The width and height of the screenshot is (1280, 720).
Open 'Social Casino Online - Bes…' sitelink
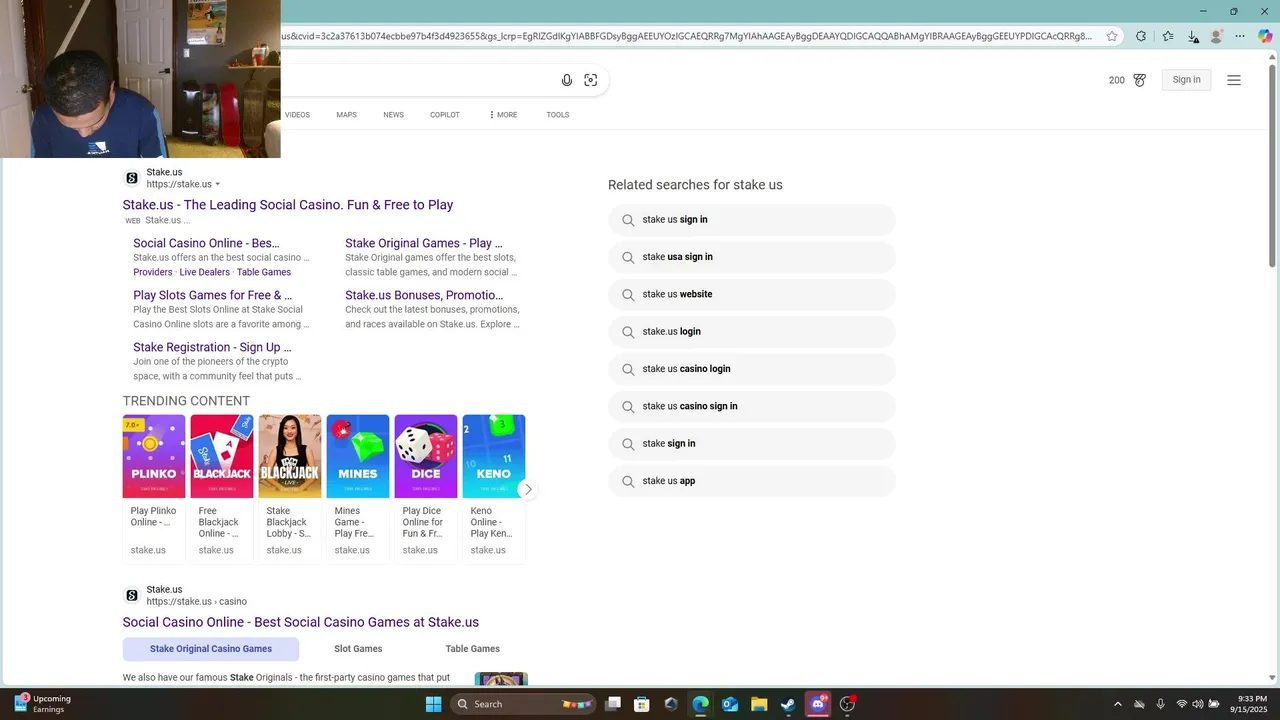pyautogui.click(x=206, y=243)
